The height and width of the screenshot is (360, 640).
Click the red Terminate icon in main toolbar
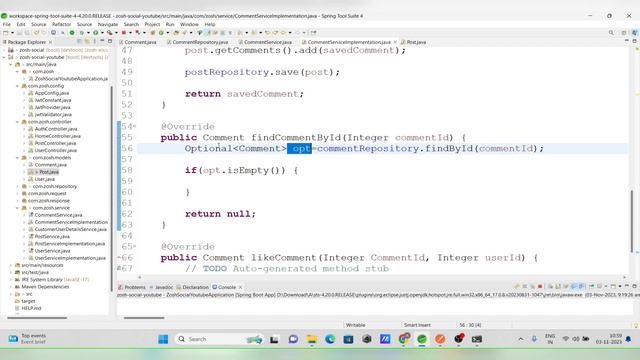(124, 33)
